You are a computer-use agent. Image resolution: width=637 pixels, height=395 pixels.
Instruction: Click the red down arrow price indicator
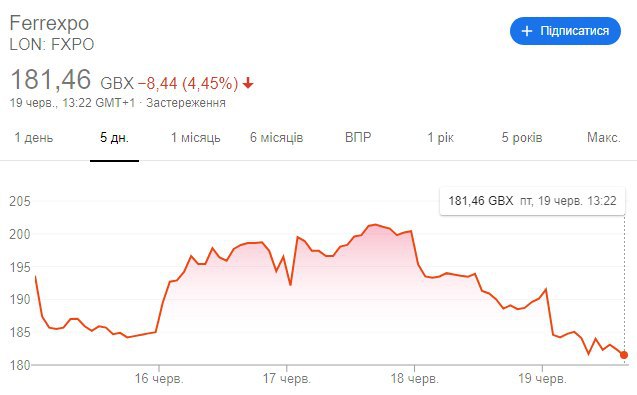pos(248,83)
